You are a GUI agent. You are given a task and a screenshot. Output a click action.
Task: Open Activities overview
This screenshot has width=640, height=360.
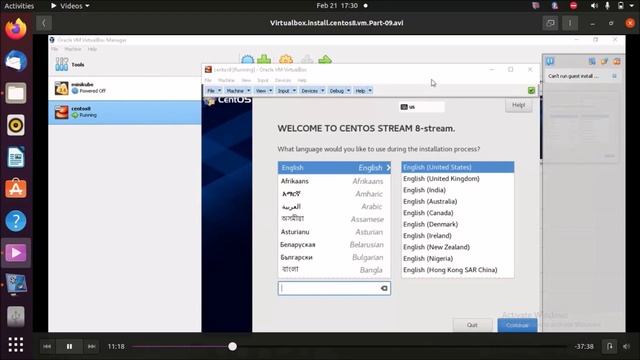click(19, 6)
